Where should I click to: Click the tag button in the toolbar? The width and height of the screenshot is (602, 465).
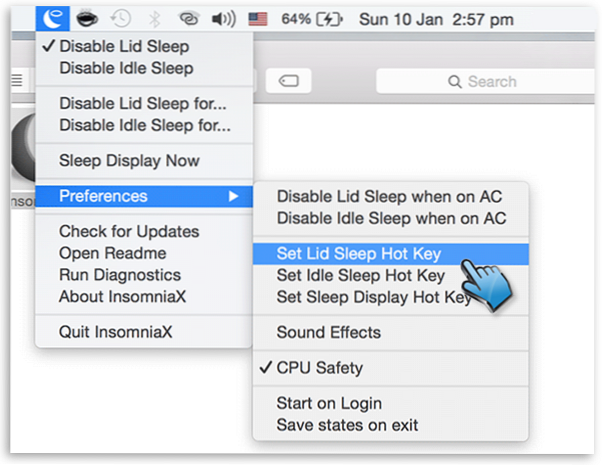[x=288, y=81]
